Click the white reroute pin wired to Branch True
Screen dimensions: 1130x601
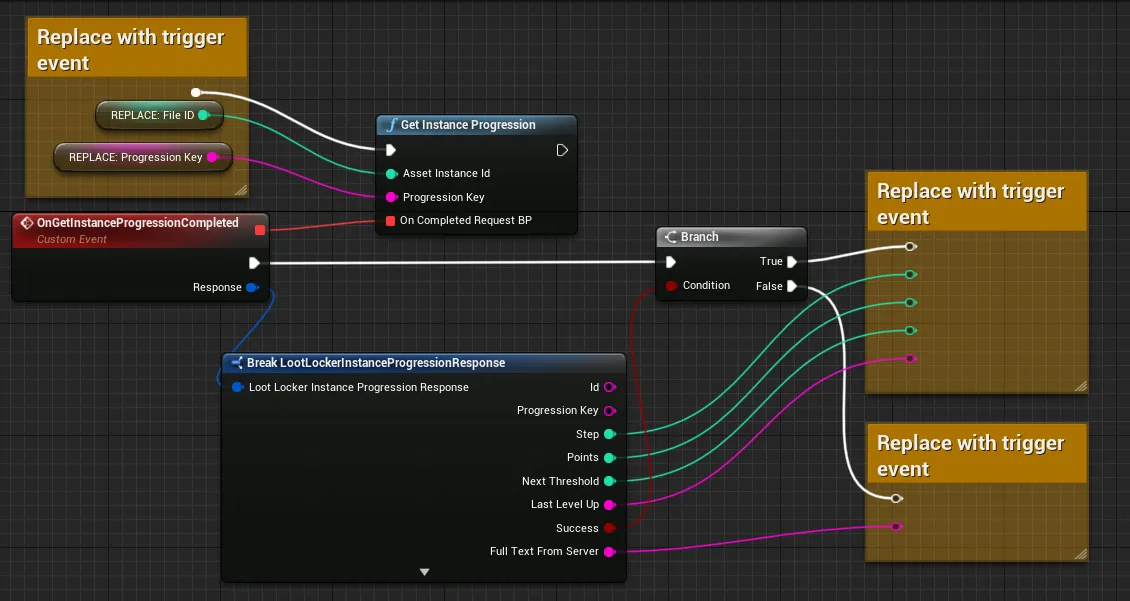(x=910, y=246)
